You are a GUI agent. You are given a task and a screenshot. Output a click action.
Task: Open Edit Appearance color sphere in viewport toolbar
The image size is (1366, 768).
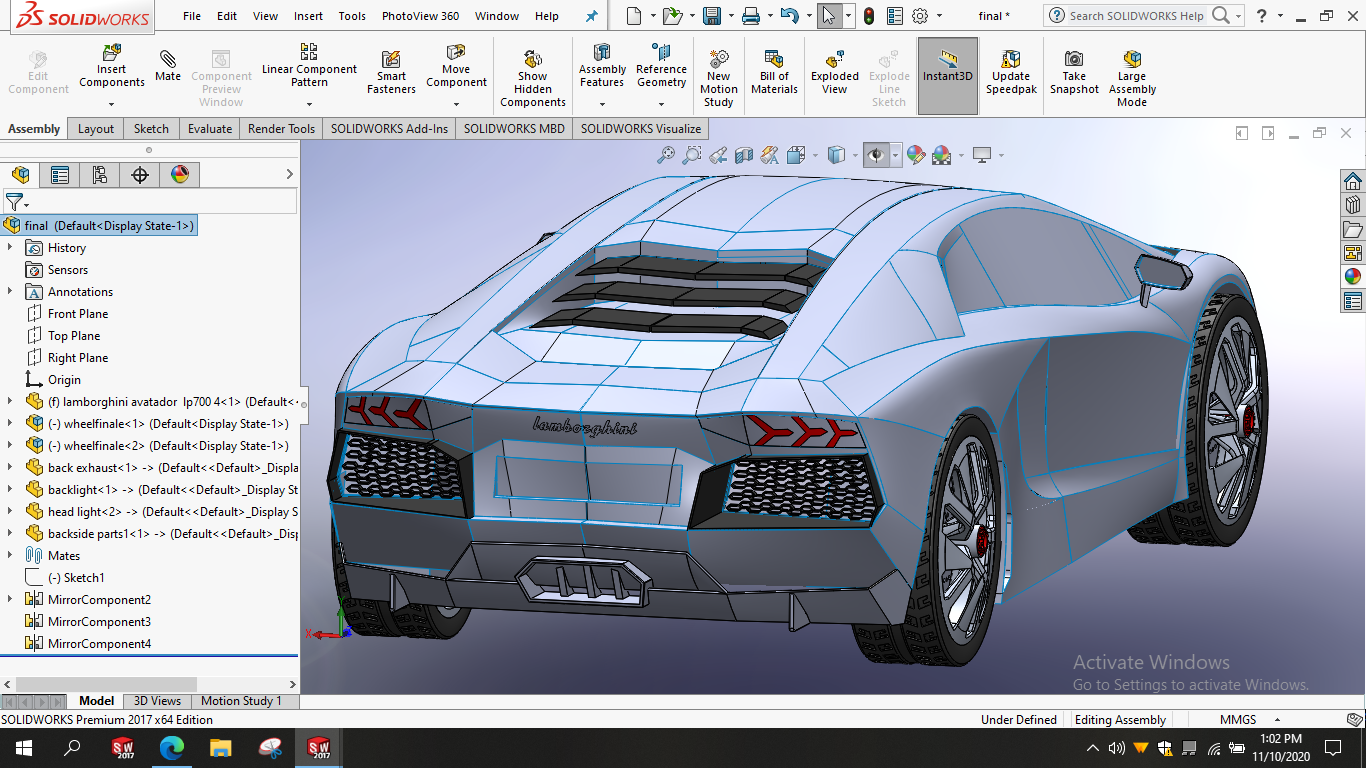tap(916, 155)
